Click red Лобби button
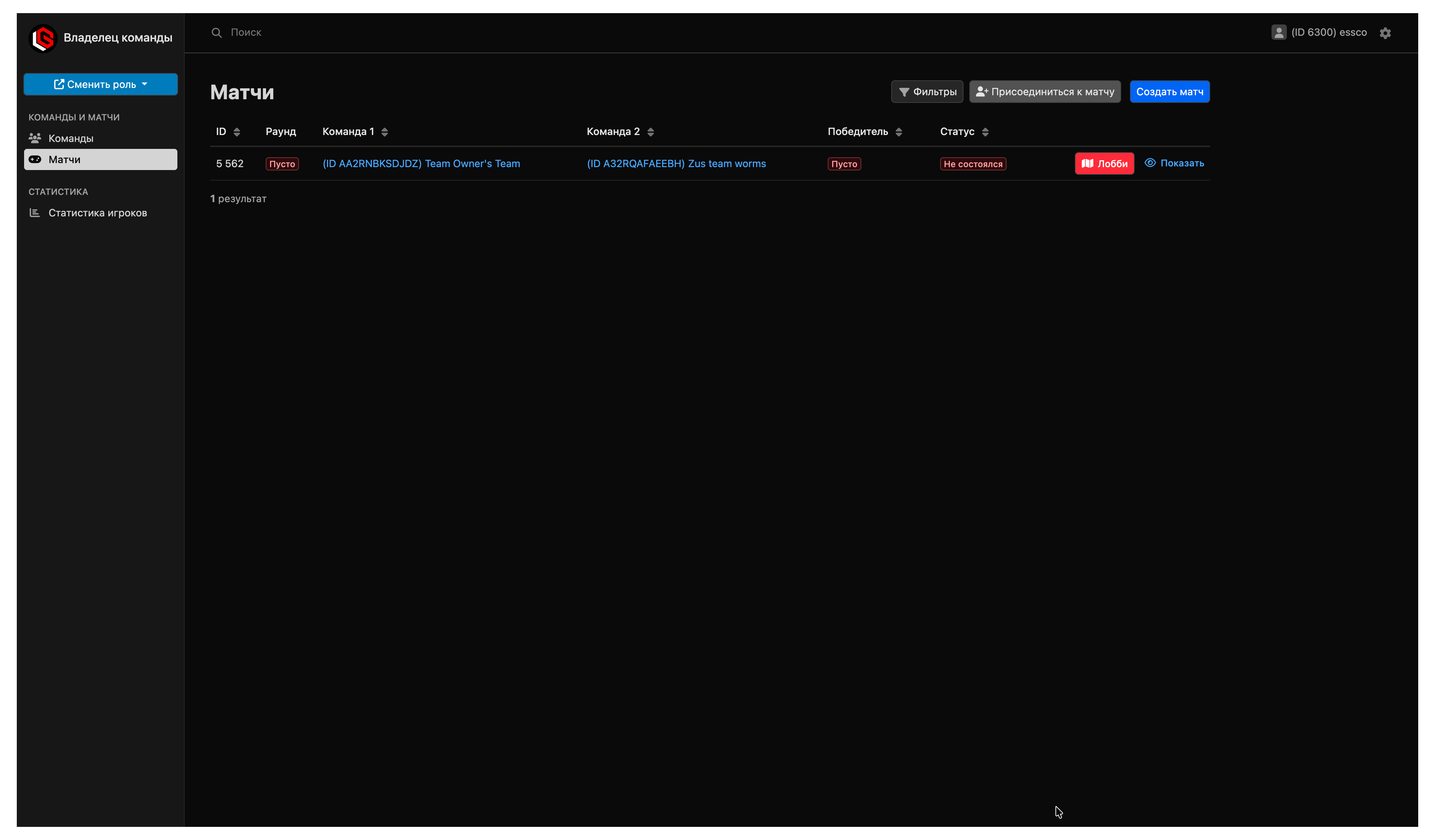 click(x=1104, y=163)
